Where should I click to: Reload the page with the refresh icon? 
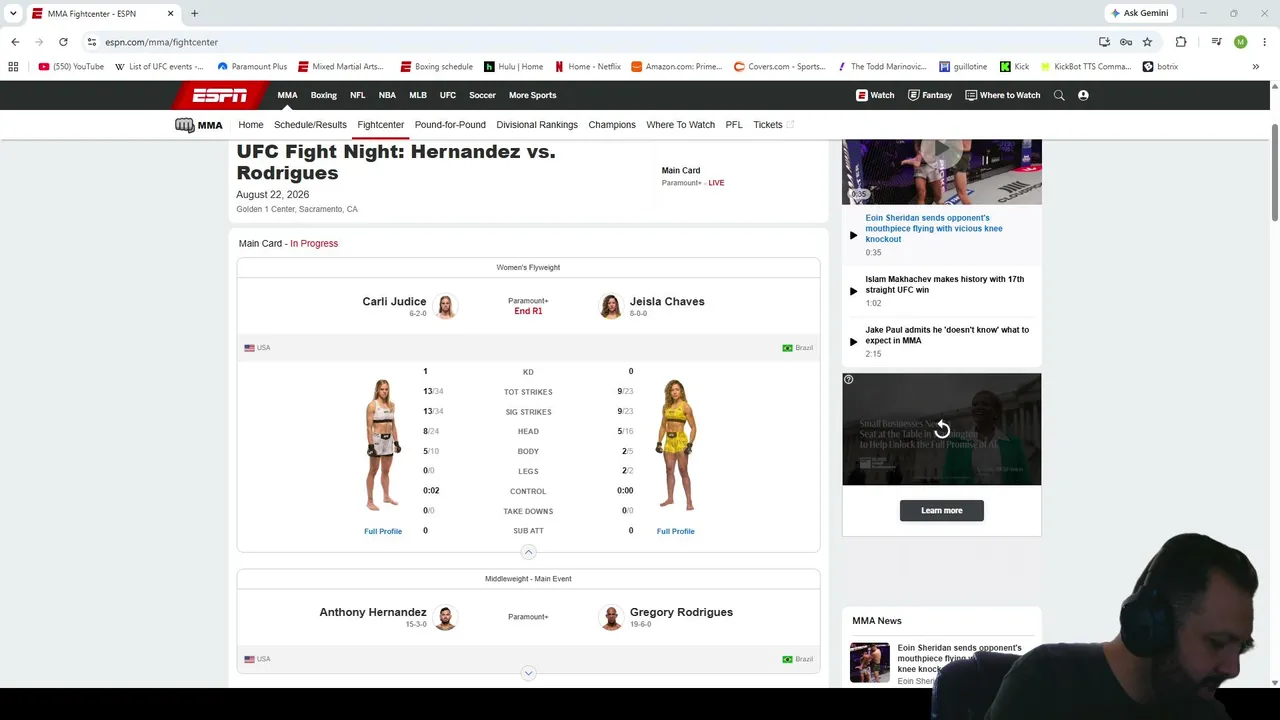(x=63, y=42)
